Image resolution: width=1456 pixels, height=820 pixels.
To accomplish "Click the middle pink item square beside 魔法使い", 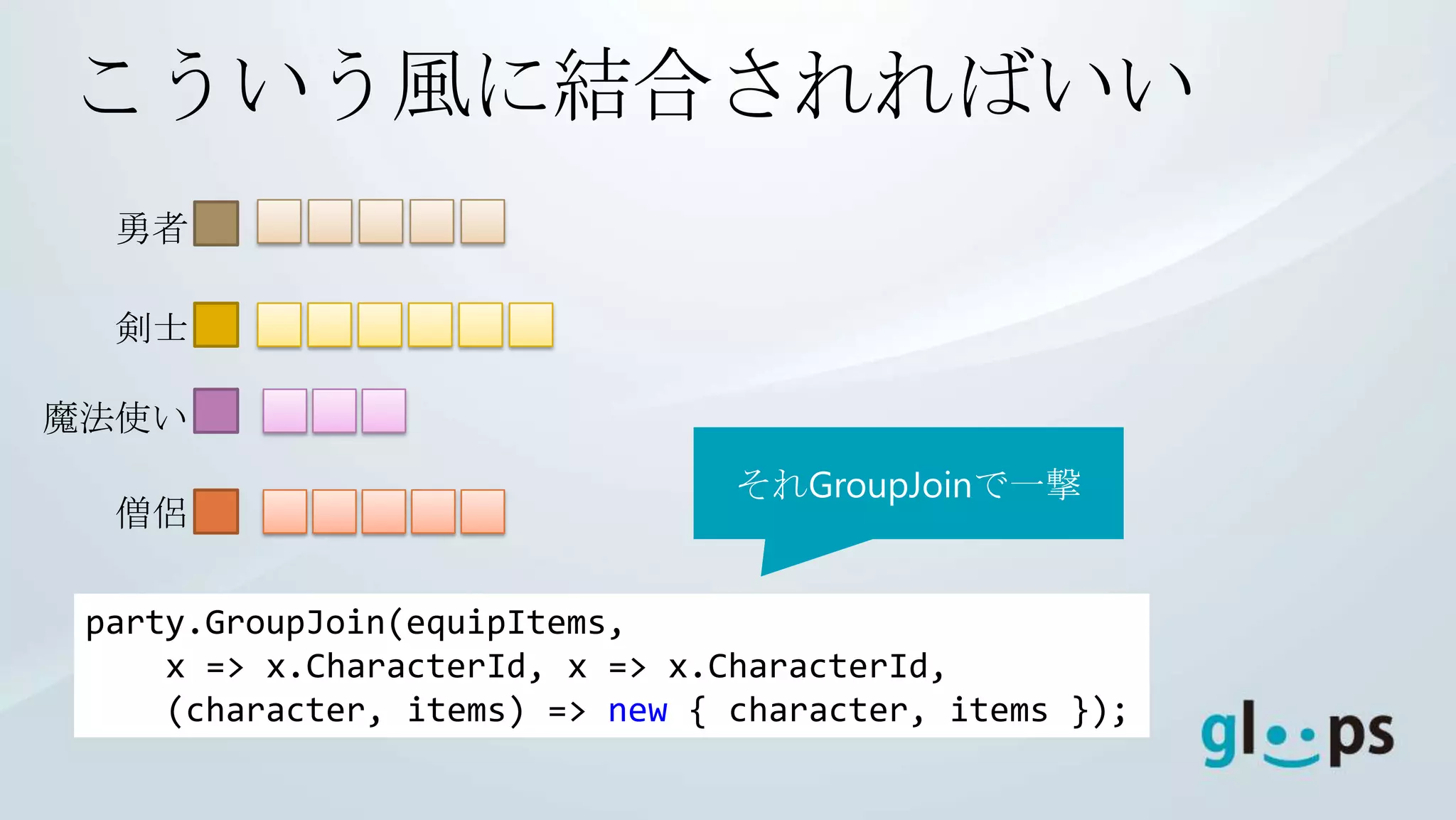I will (334, 411).
